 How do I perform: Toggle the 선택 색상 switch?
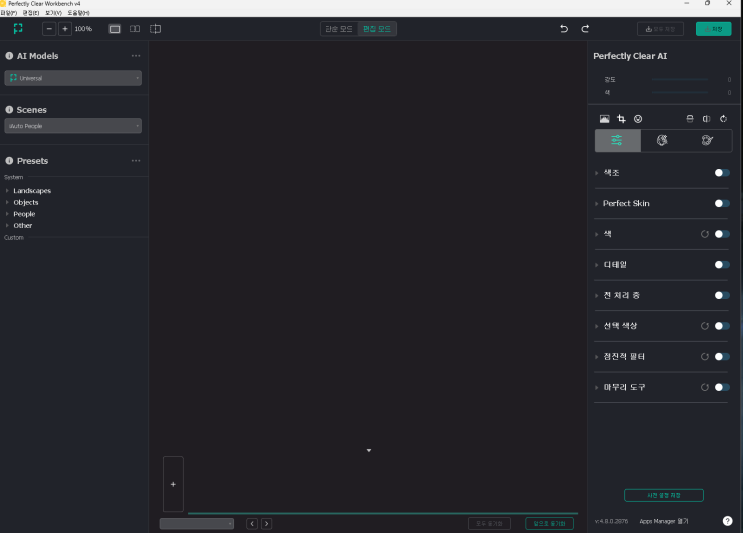(x=722, y=326)
